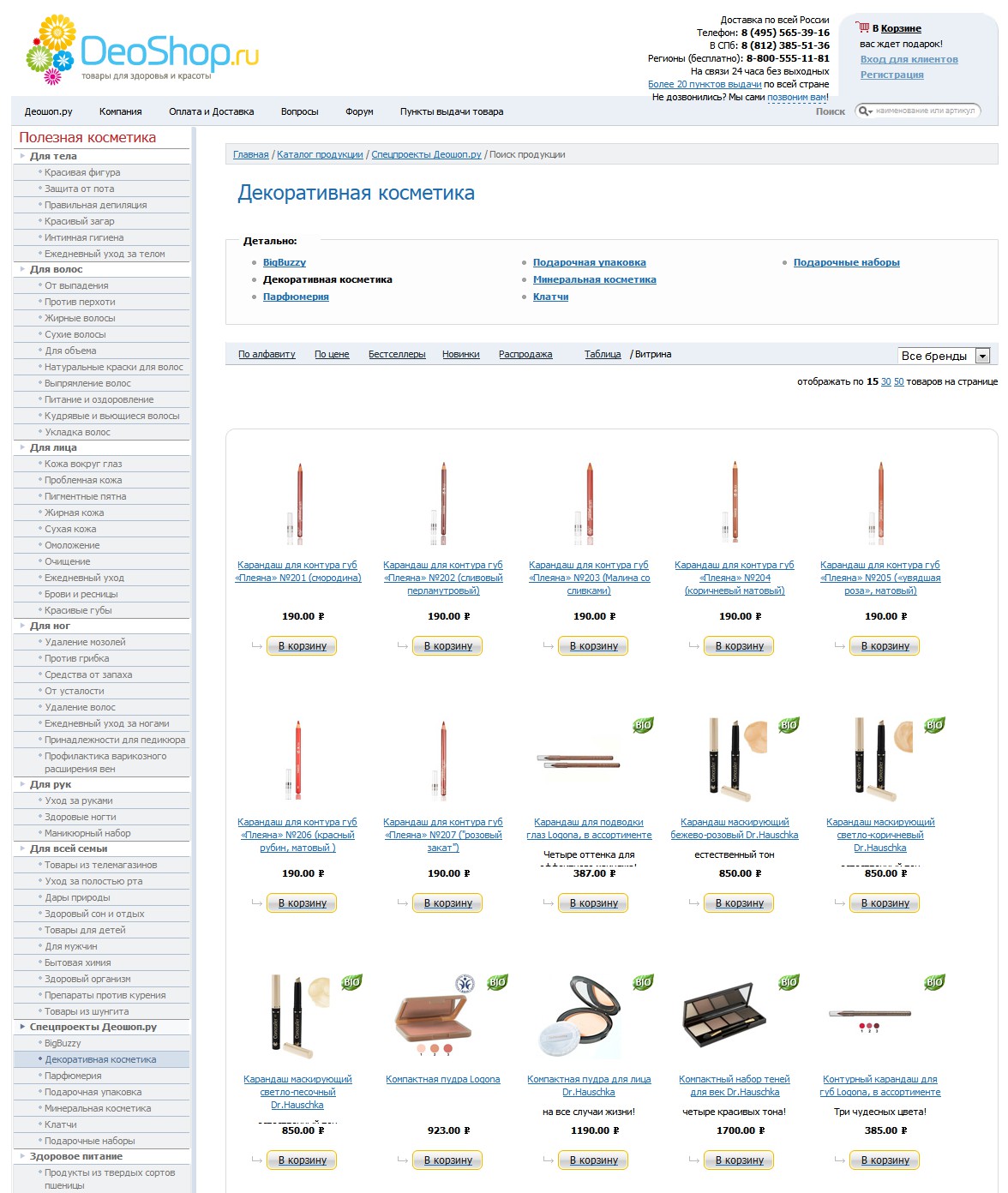This screenshot has height=1193, width=1008.
Task: Open Компактная пудра для лица Dr.Hauschka image
Action: [x=579, y=1016]
